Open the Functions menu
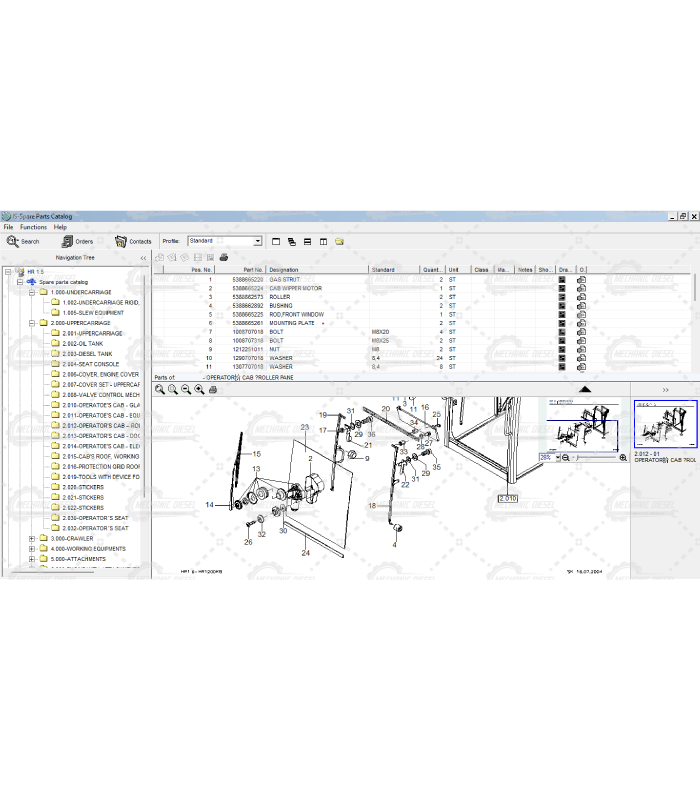700x800 pixels. coord(33,227)
